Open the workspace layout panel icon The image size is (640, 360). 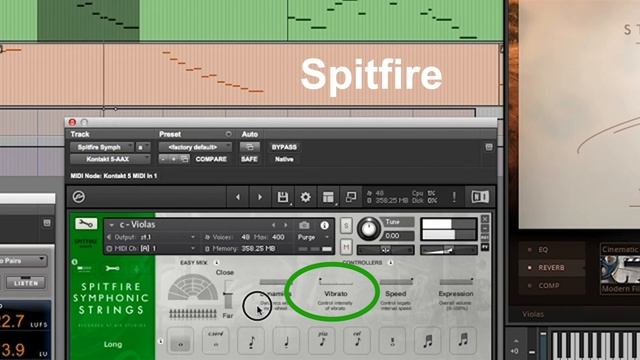pos(328,197)
